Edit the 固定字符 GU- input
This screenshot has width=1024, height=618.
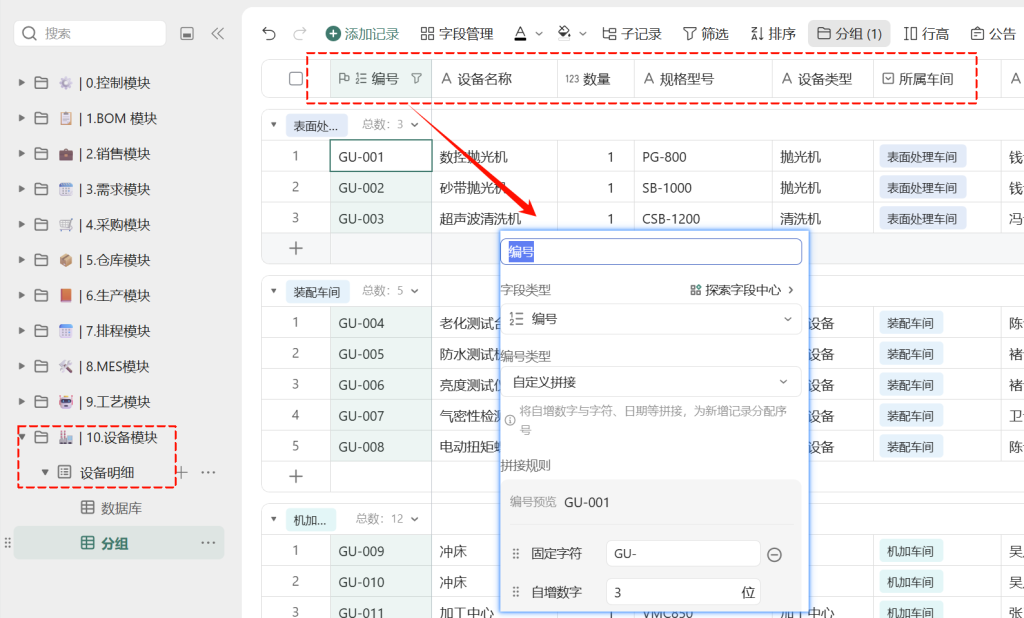tap(683, 553)
